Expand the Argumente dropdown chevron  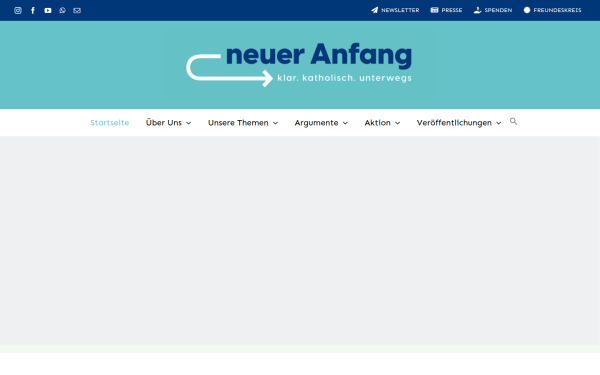pyautogui.click(x=345, y=123)
